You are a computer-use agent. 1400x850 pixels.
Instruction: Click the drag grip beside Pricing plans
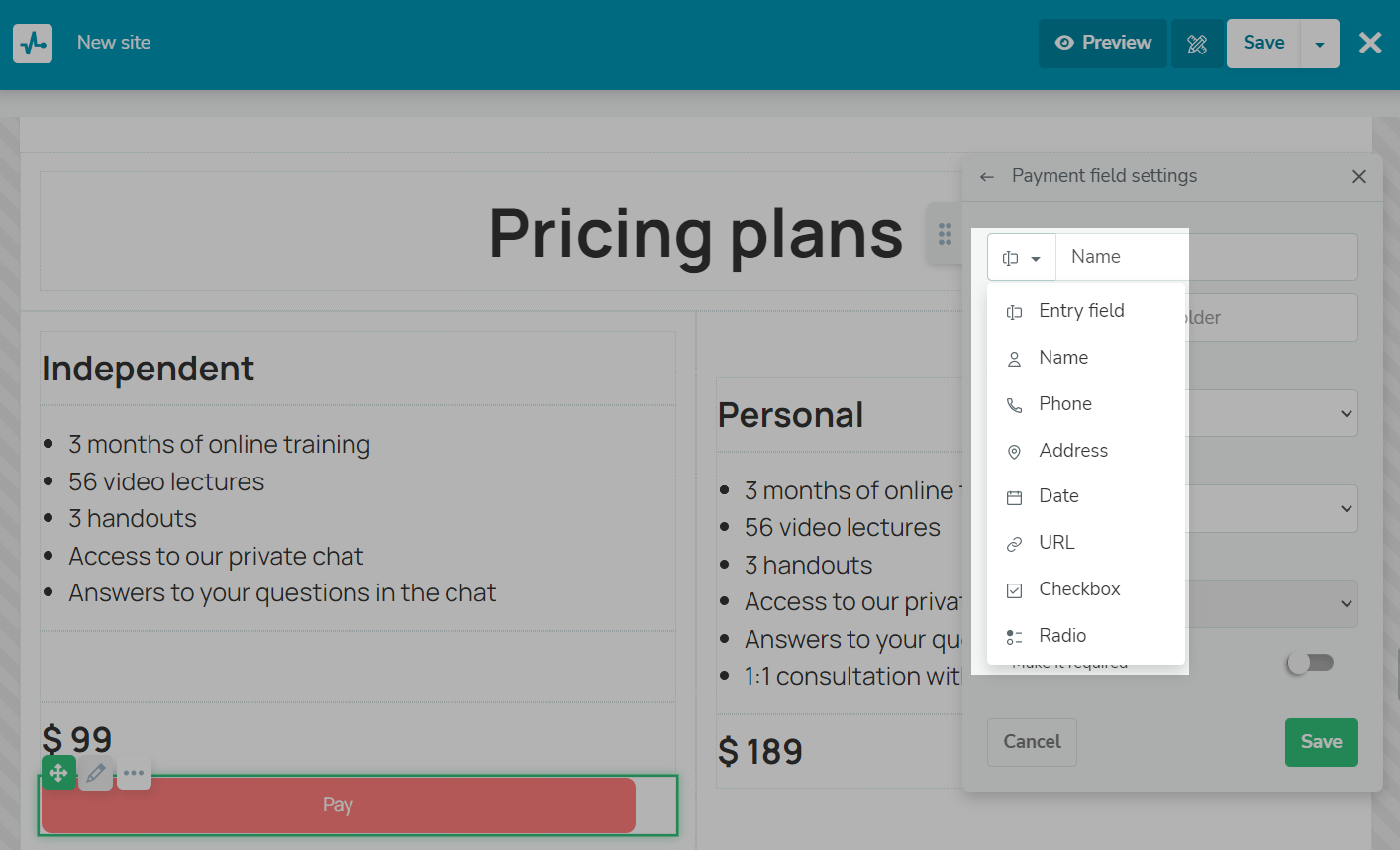(945, 234)
